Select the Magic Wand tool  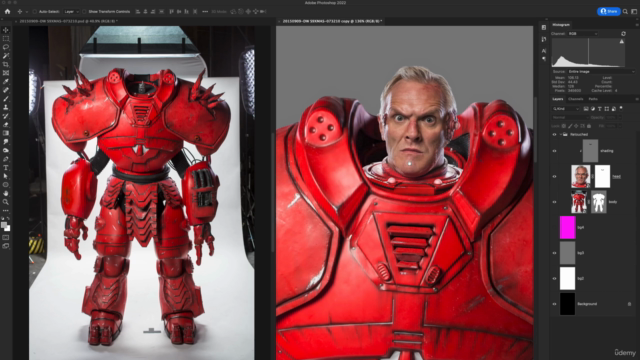[x=6, y=56]
